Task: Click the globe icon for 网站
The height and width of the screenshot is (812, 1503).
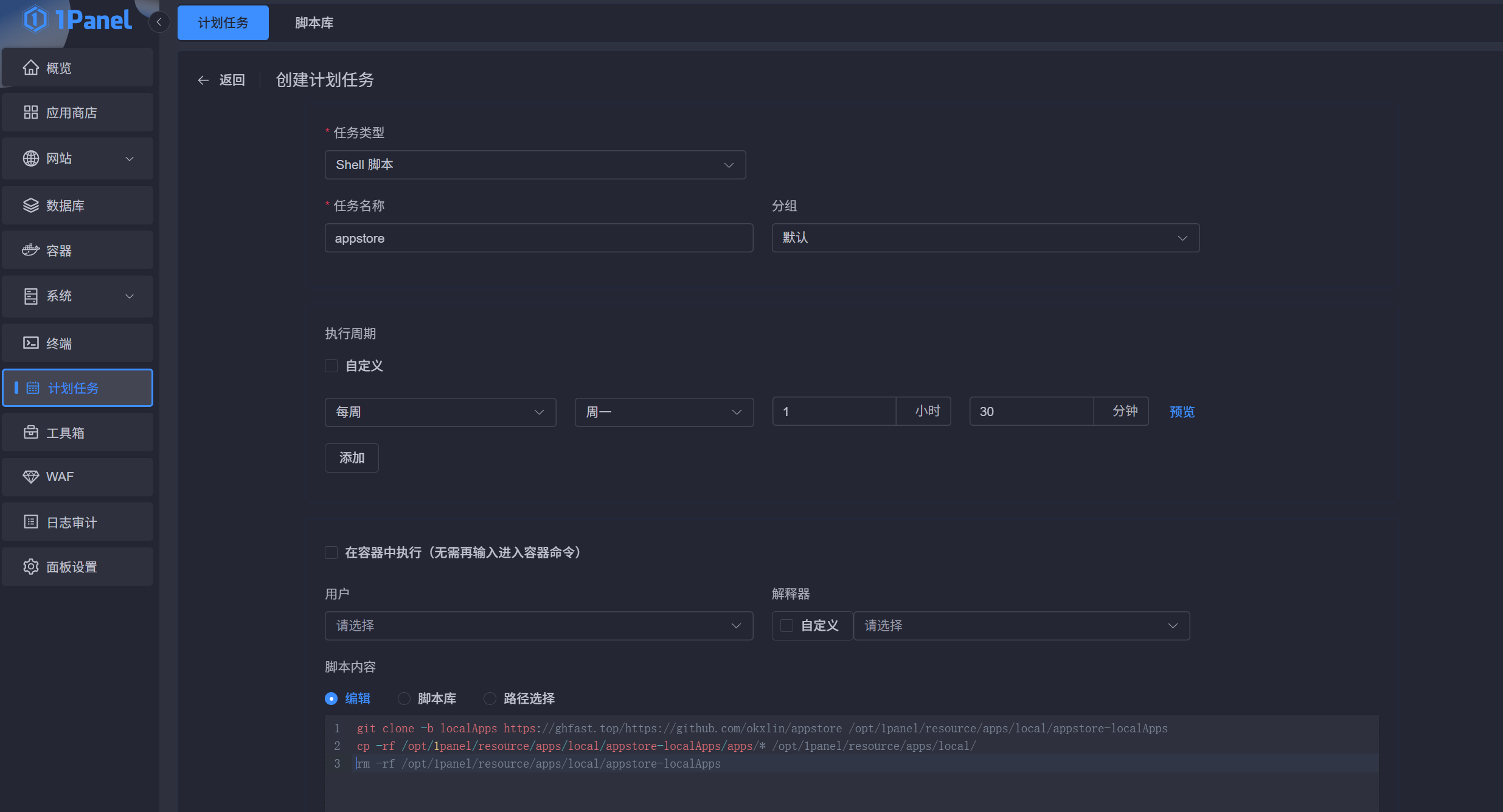Action: [x=30, y=158]
